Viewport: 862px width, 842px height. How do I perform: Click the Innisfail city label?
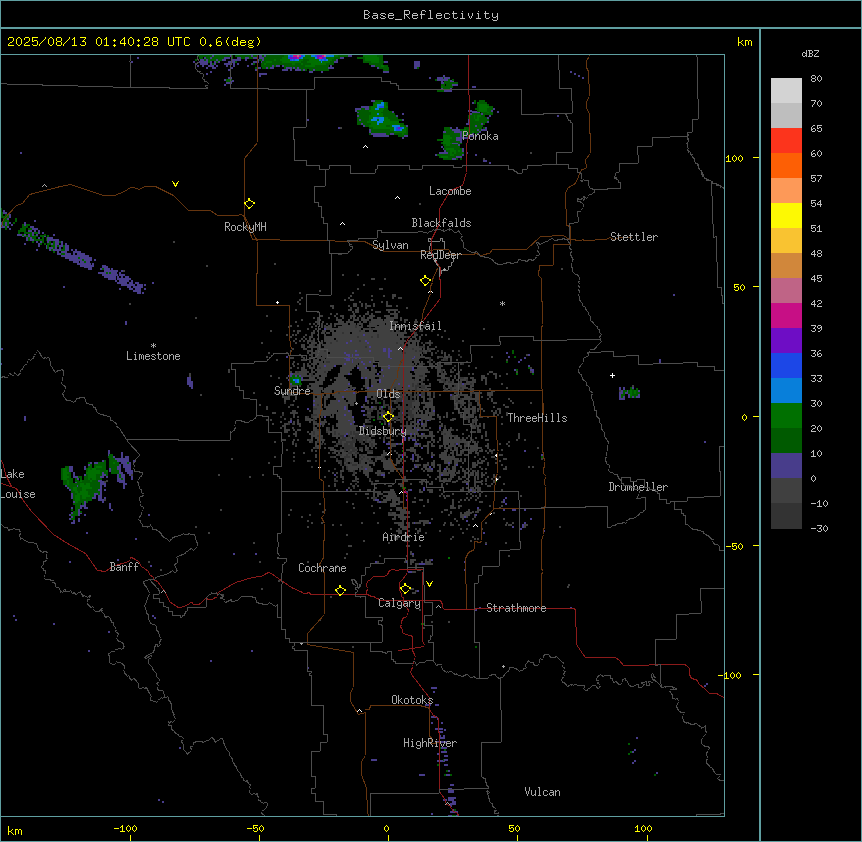[x=416, y=326]
